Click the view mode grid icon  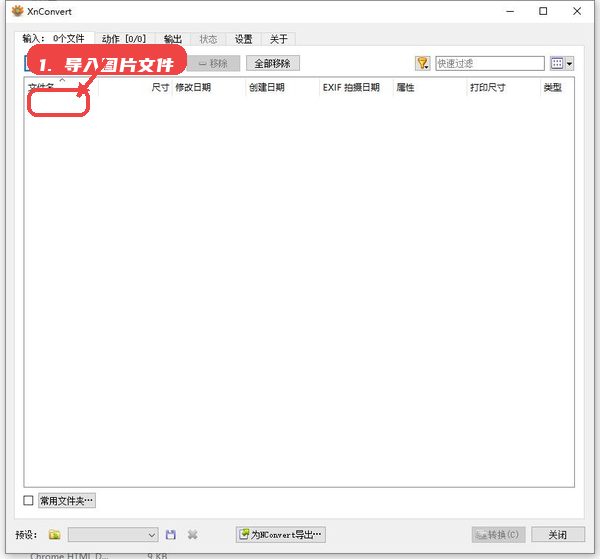(x=557, y=64)
